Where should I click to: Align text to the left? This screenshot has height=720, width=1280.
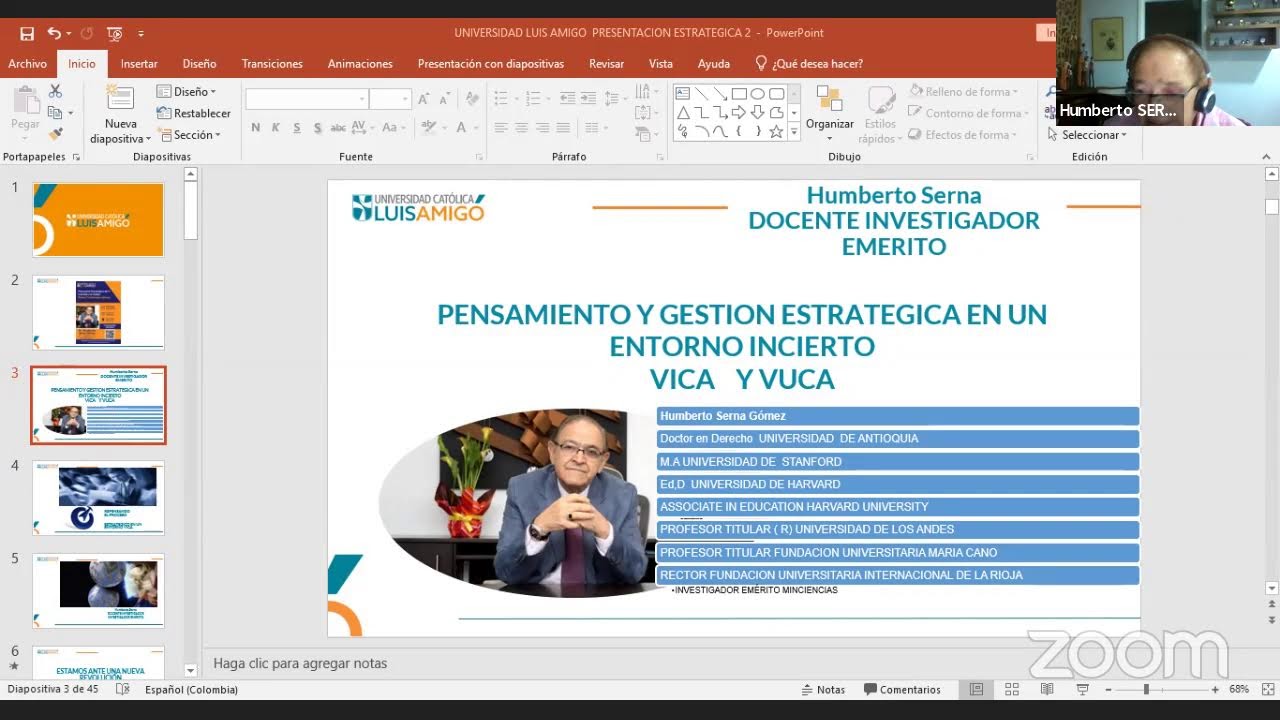[501, 127]
